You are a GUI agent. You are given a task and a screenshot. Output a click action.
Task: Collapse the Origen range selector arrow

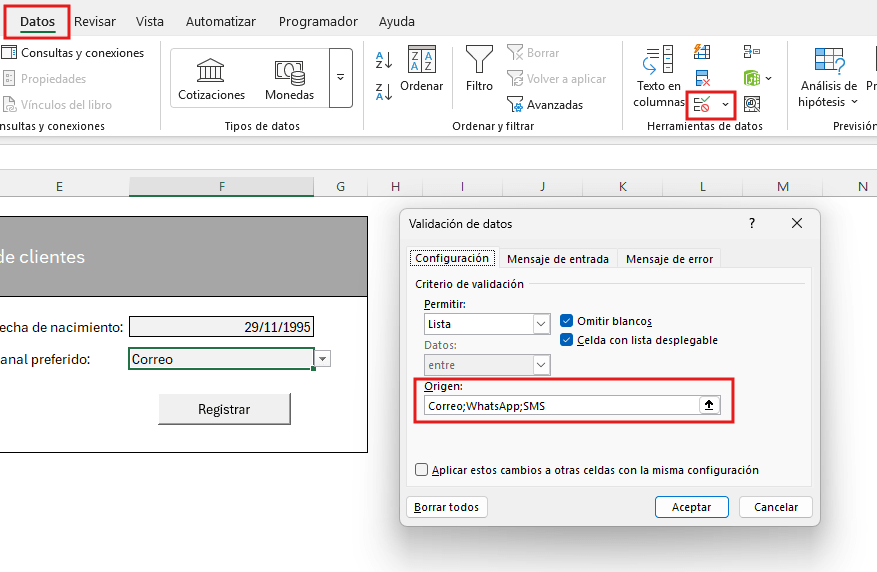[709, 405]
